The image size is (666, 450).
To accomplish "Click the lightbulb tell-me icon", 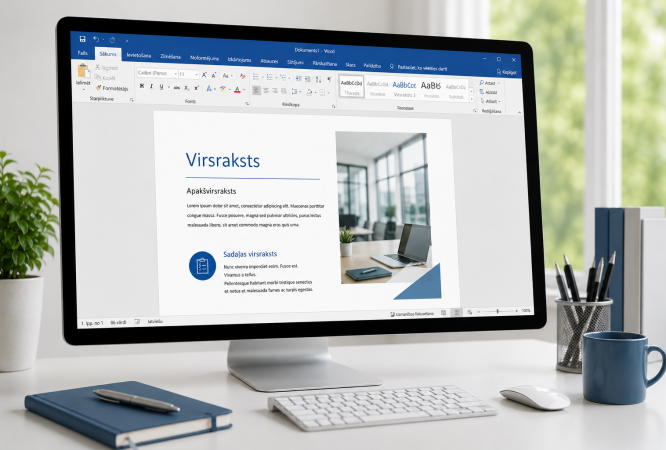I will point(392,67).
